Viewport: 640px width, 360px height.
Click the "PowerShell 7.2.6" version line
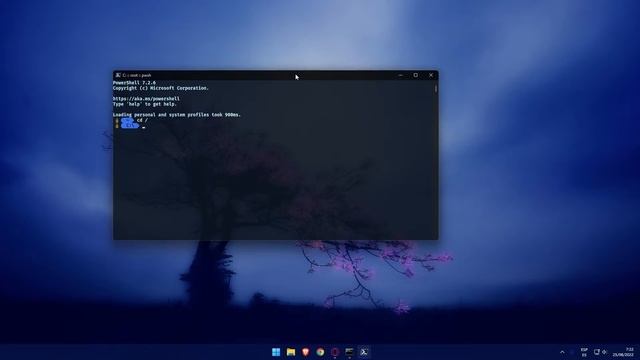[134, 83]
